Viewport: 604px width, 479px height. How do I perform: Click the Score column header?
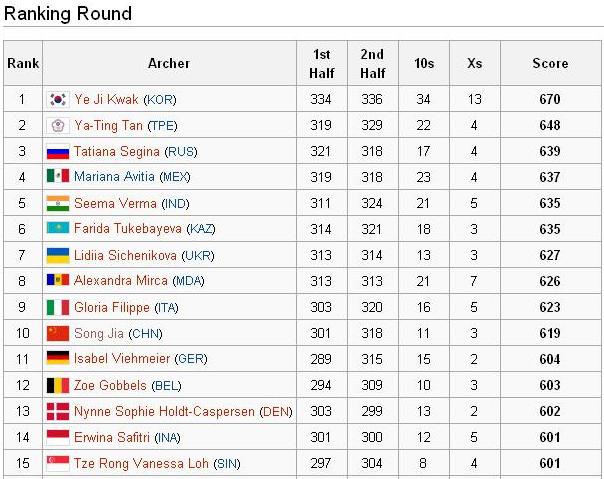click(549, 63)
